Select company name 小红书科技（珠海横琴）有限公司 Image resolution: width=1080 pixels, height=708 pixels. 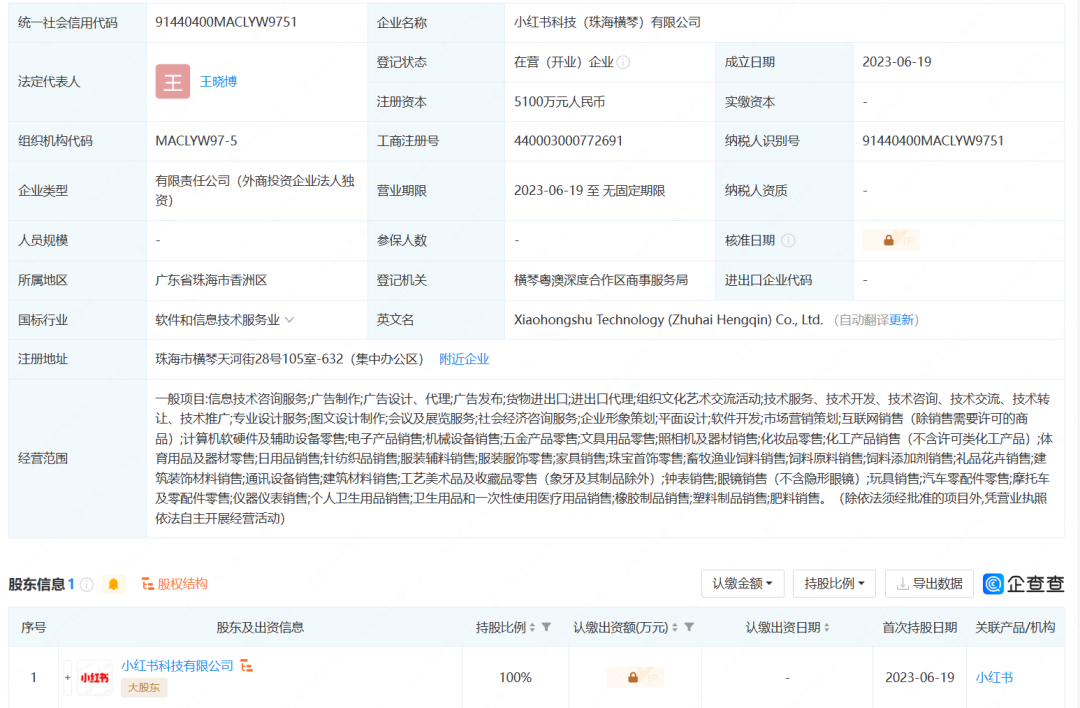[x=607, y=22]
